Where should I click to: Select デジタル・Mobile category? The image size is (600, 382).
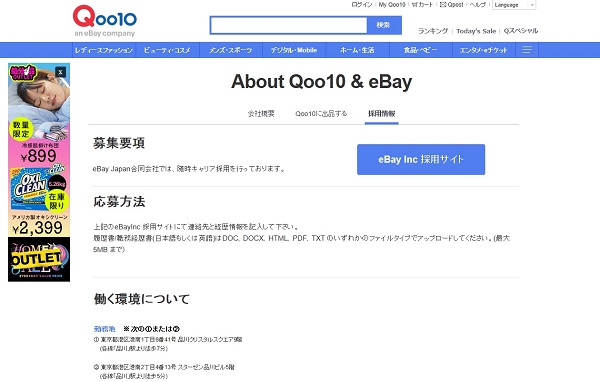point(294,50)
